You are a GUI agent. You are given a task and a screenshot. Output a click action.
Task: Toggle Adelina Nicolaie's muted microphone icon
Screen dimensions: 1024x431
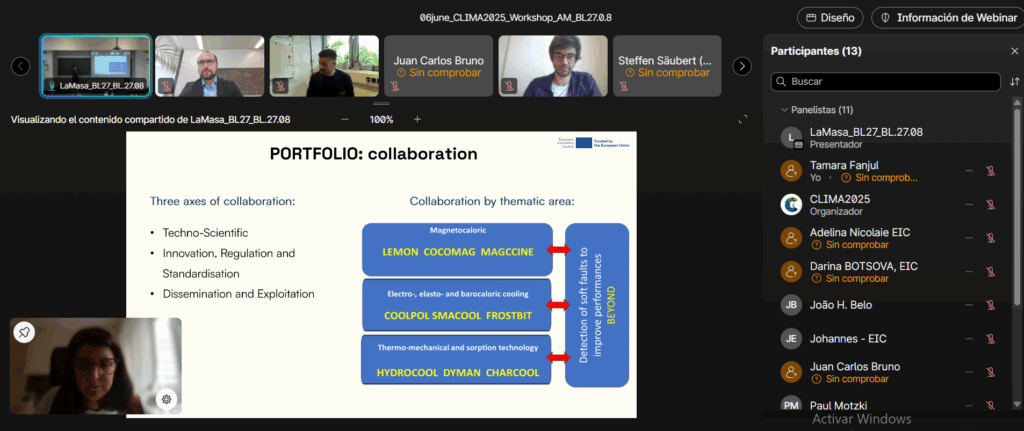click(x=990, y=238)
